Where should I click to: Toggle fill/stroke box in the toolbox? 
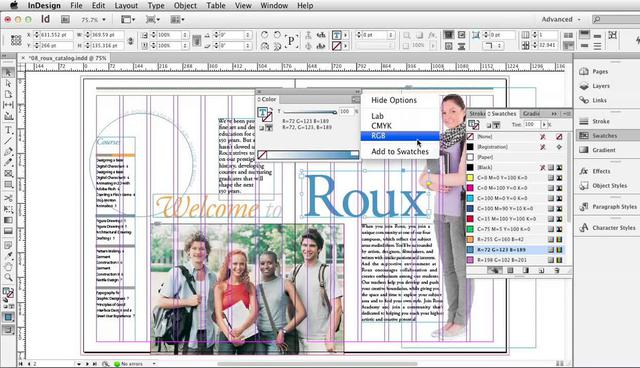pyautogui.click(x=8, y=292)
